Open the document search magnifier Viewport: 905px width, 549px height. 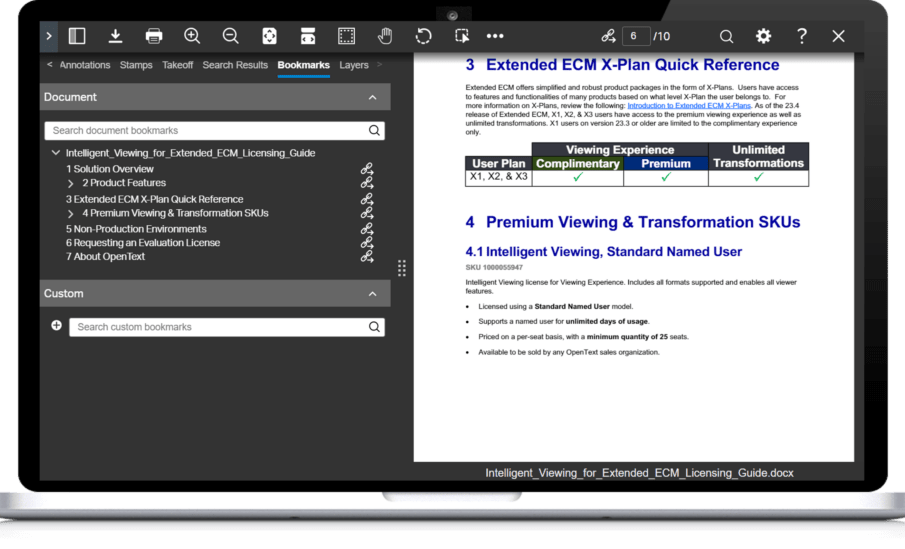[x=726, y=36]
